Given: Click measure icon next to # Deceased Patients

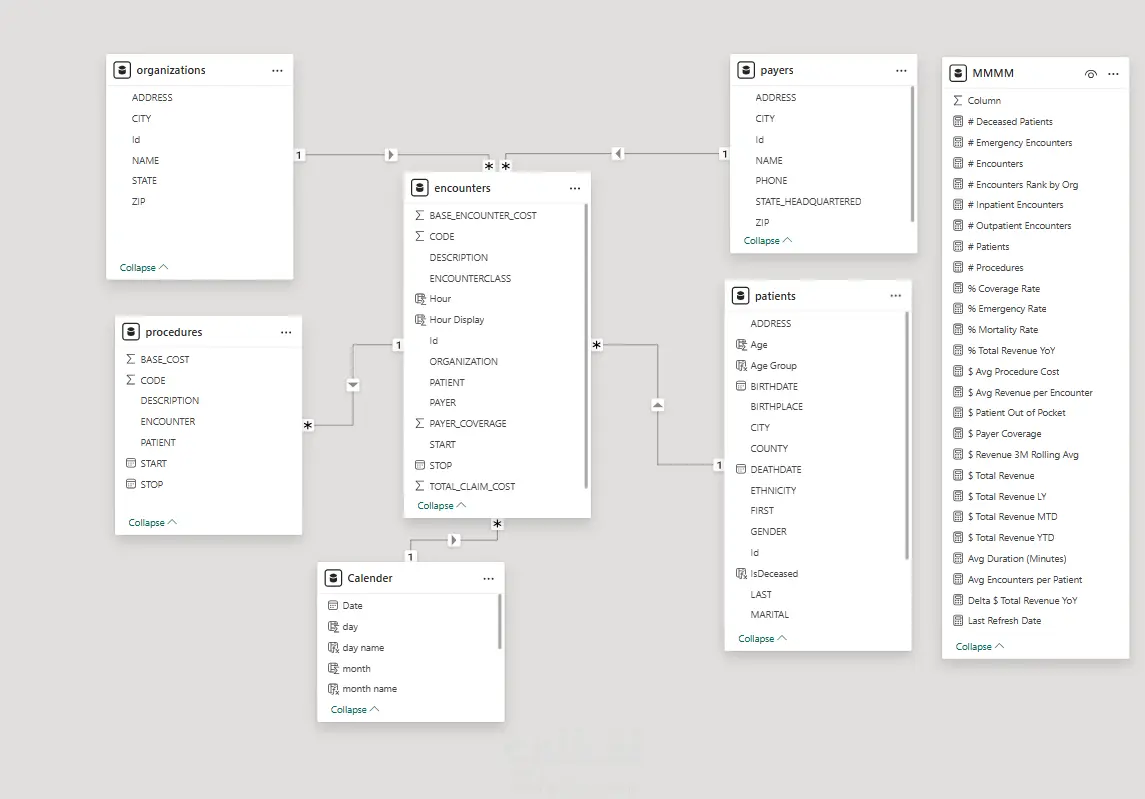Looking at the screenshot, I should 958,121.
